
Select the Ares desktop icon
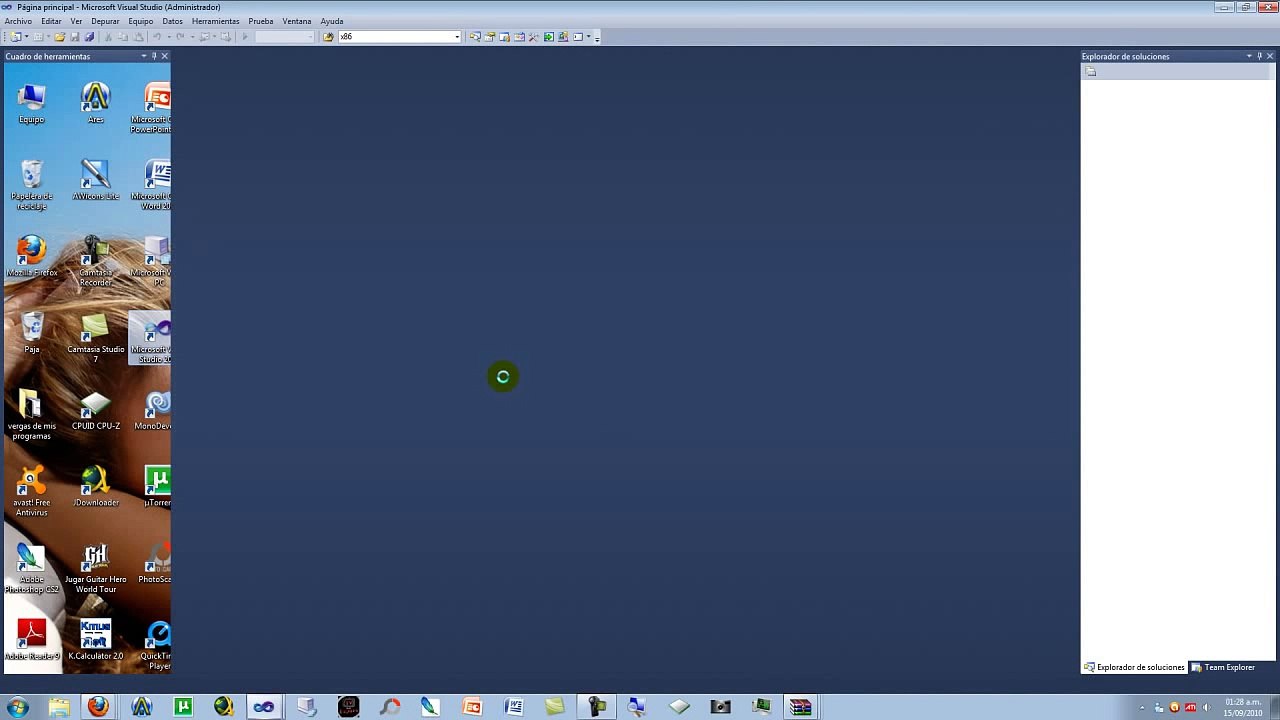click(x=95, y=104)
